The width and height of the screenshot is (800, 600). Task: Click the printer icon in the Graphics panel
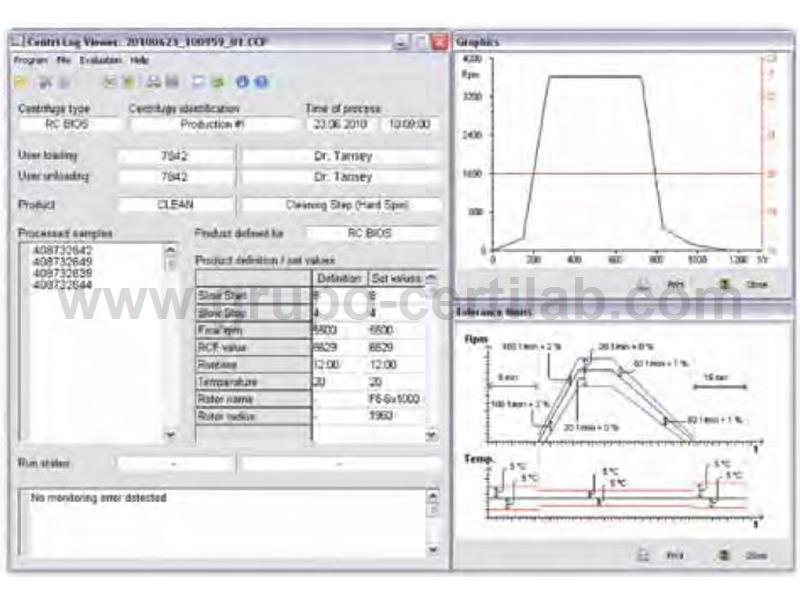click(645, 284)
